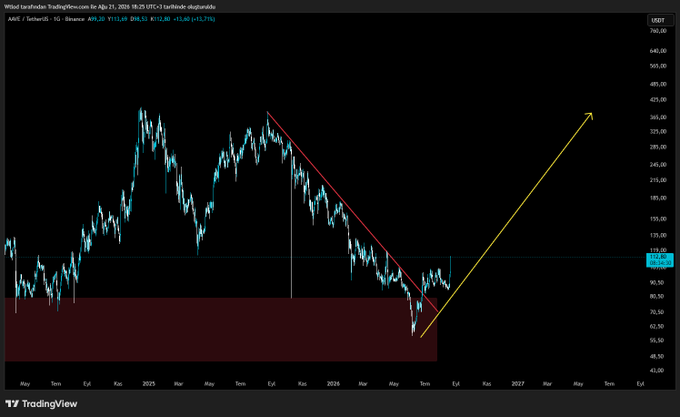
Task: Open the USDT currency selector
Action: (660, 20)
